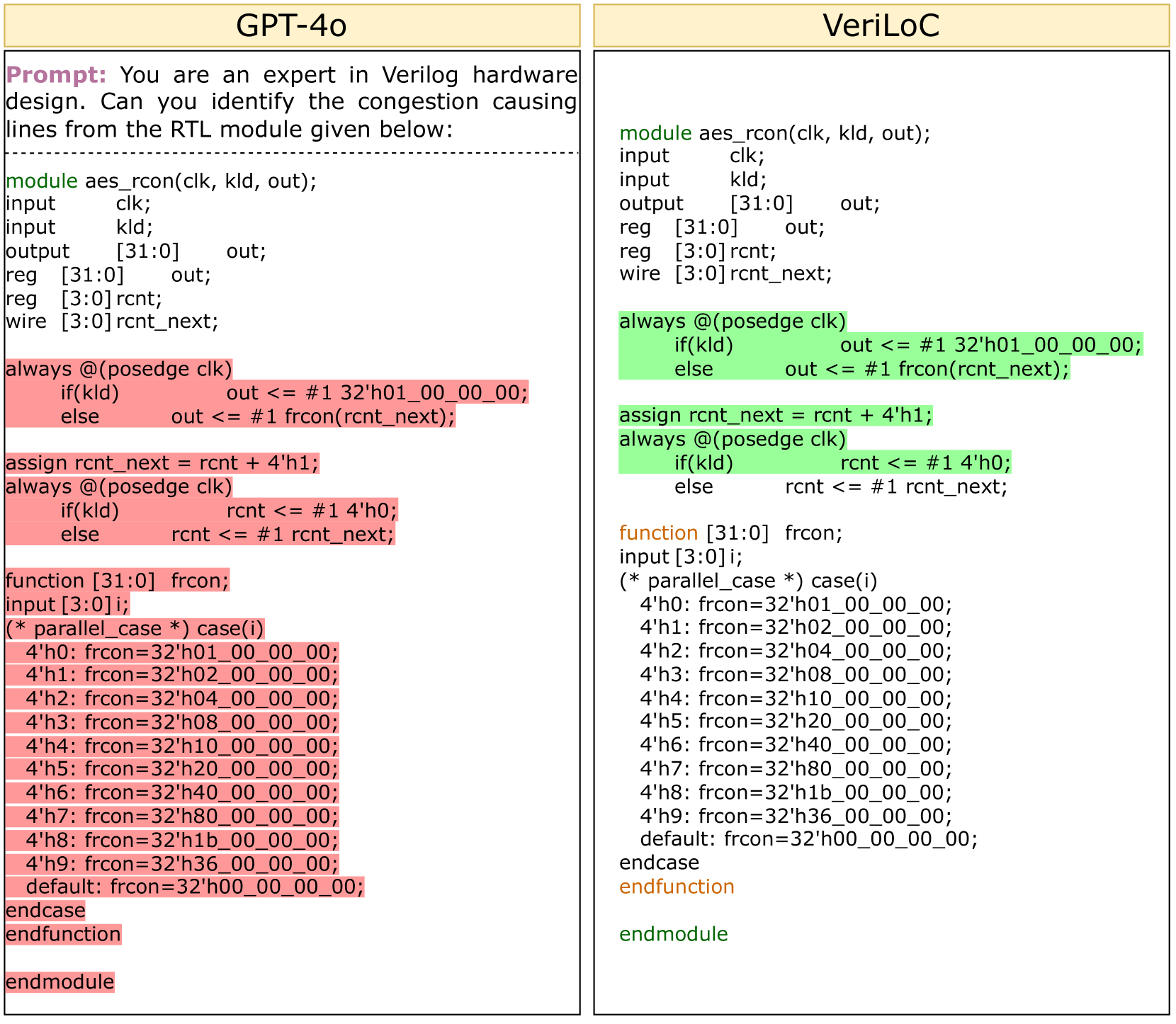This screenshot has height=1024, width=1176.
Task: Click red-highlighted "4'h1: frcon=32'h02_00_00_00;" line
Action: click(x=172, y=675)
